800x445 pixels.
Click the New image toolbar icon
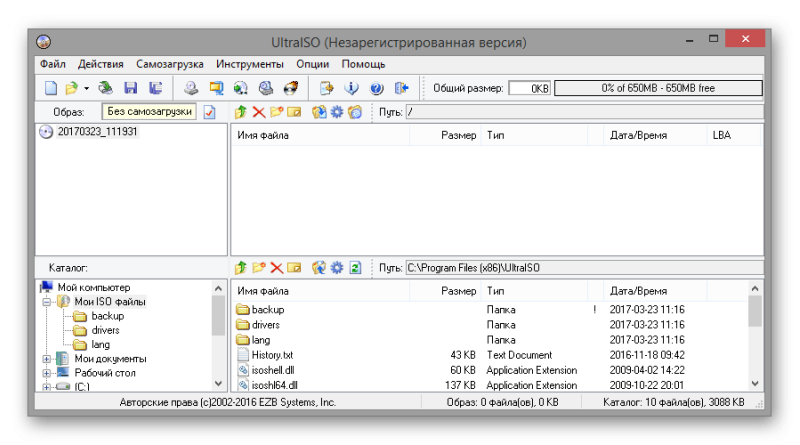coord(51,88)
